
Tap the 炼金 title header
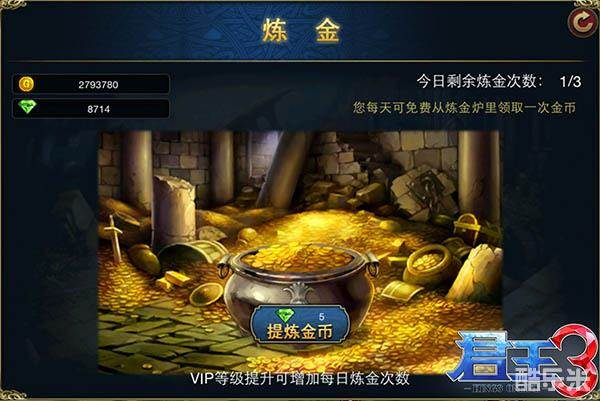coord(301,31)
